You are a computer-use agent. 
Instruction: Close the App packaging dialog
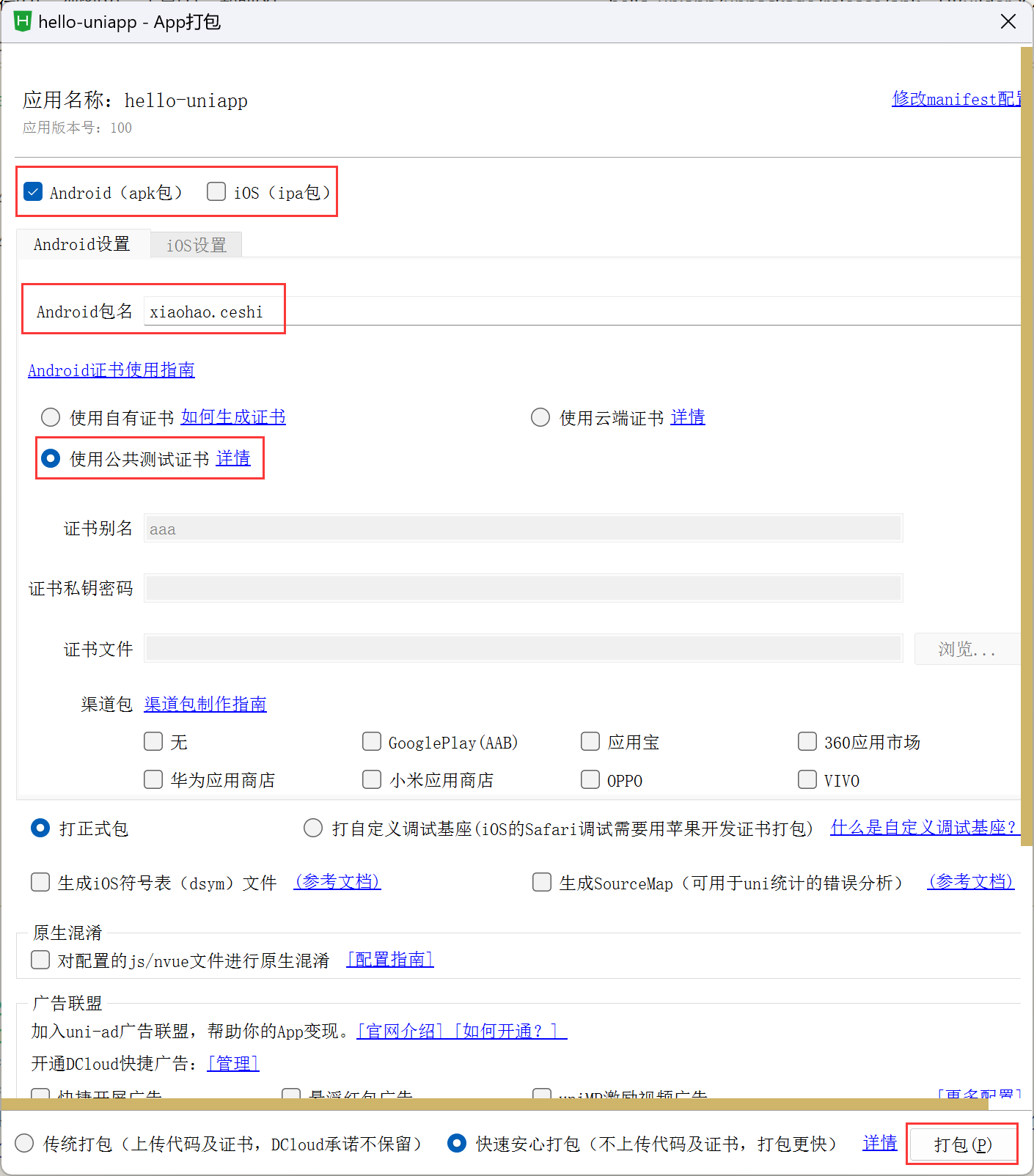(1008, 21)
